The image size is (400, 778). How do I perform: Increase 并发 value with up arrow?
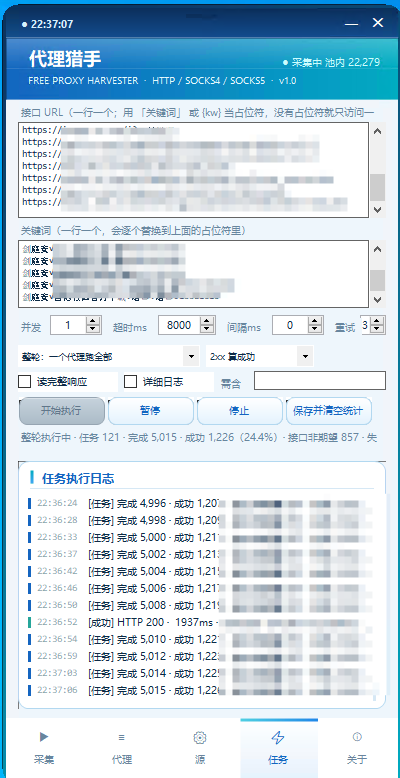93,322
